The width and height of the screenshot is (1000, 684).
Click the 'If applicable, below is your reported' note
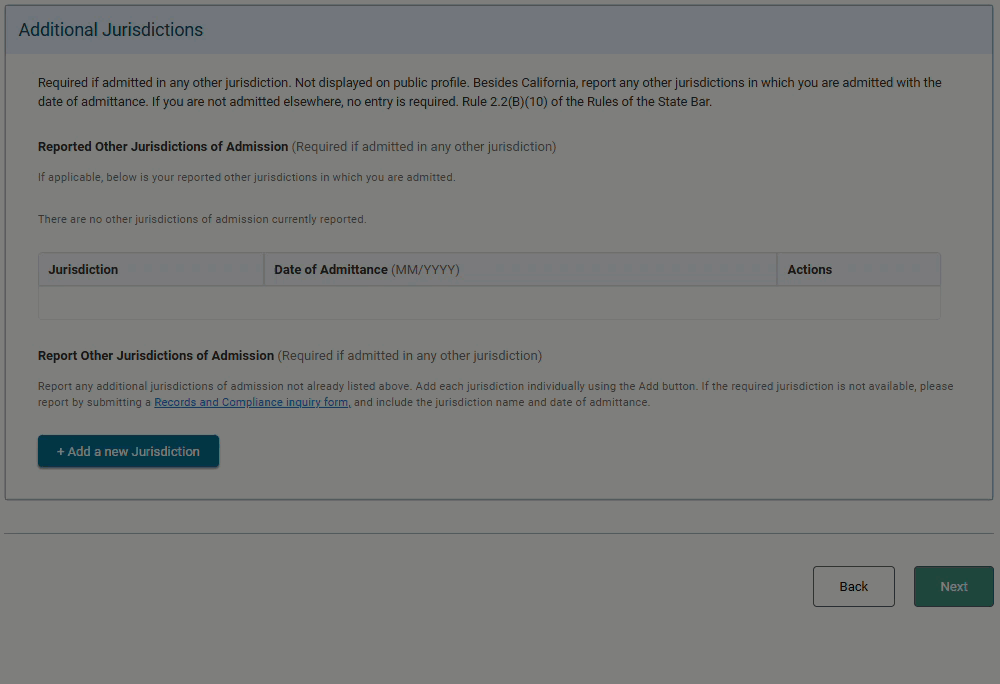(246, 178)
